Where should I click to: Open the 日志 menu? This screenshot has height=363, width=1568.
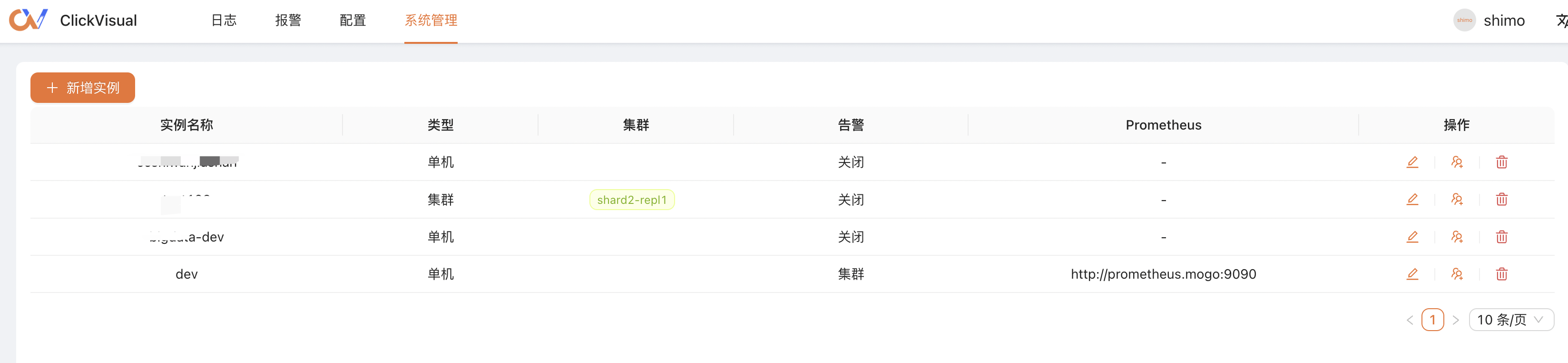point(224,20)
